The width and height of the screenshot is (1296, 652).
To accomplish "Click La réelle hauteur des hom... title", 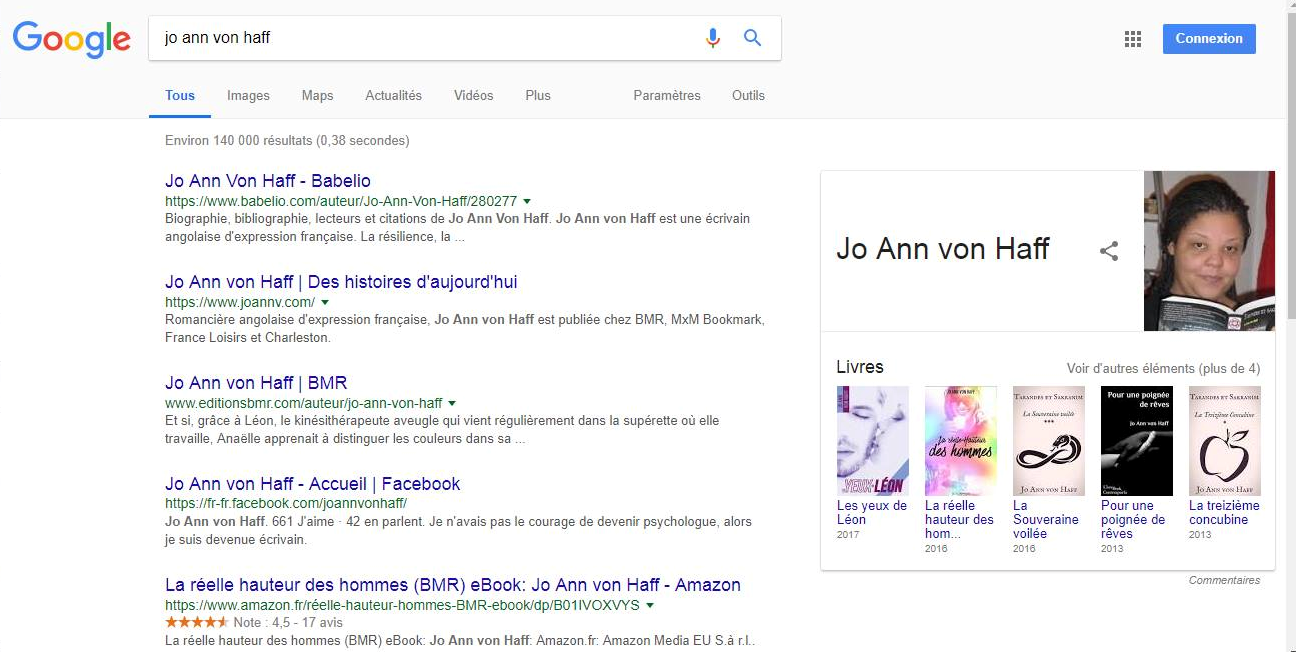I will pos(960,520).
